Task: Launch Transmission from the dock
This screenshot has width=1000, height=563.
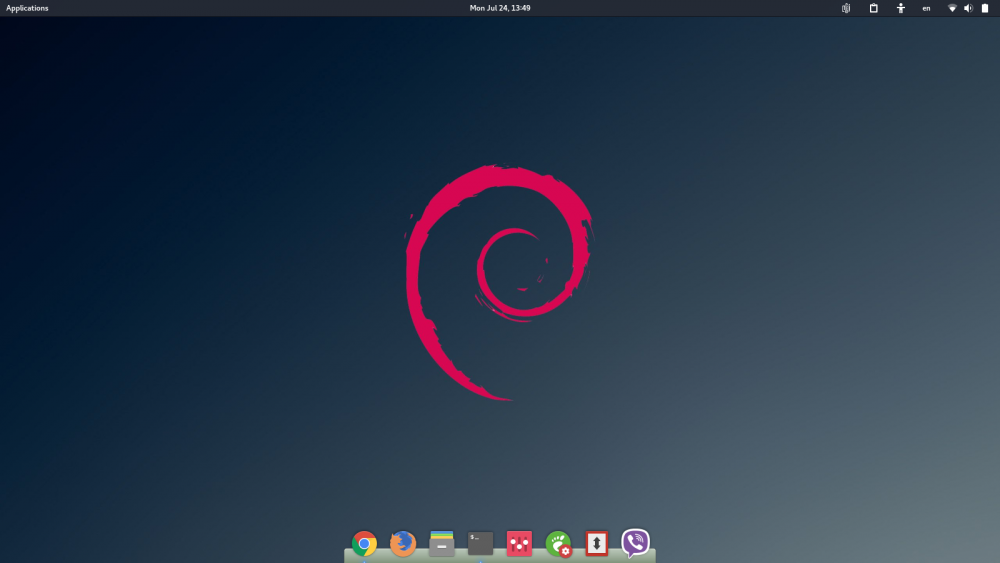Action: pos(597,544)
